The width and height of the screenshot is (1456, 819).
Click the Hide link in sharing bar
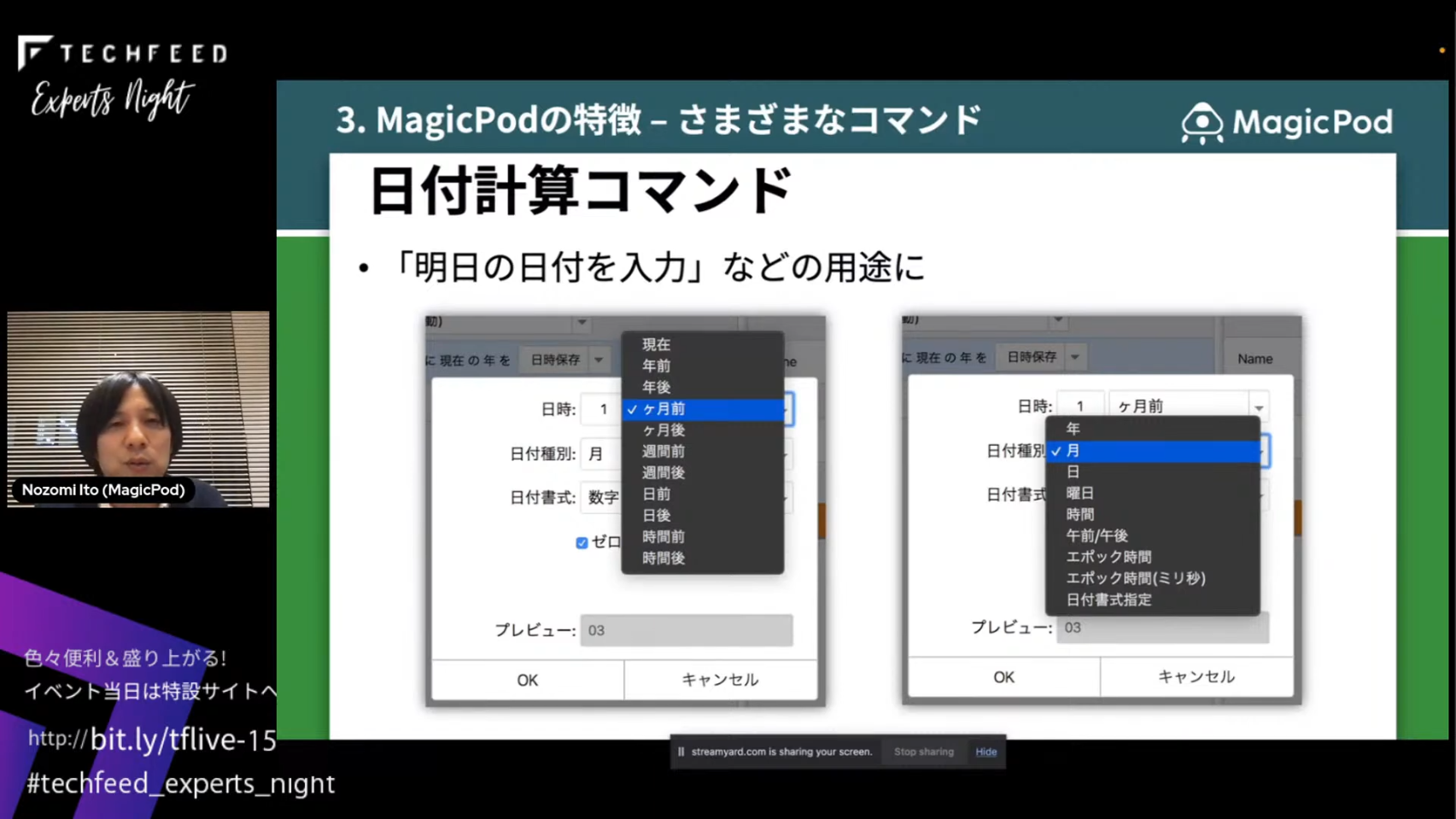(x=986, y=752)
